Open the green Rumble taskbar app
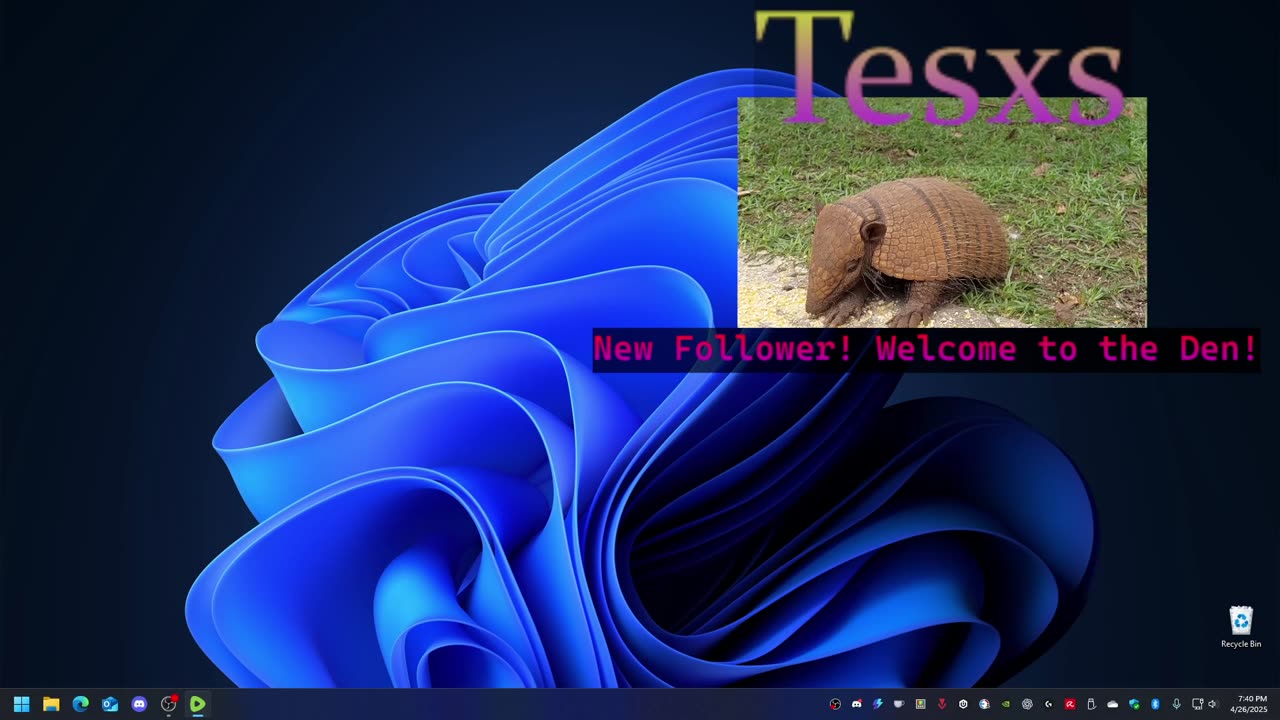Viewport: 1280px width, 720px height. (x=198, y=704)
